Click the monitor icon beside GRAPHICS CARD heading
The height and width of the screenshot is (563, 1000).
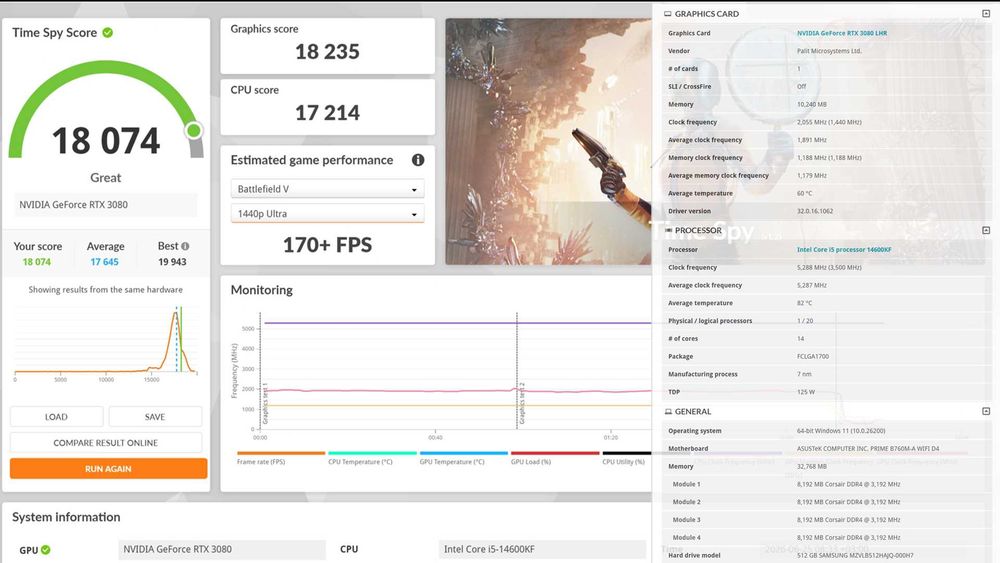pos(668,13)
